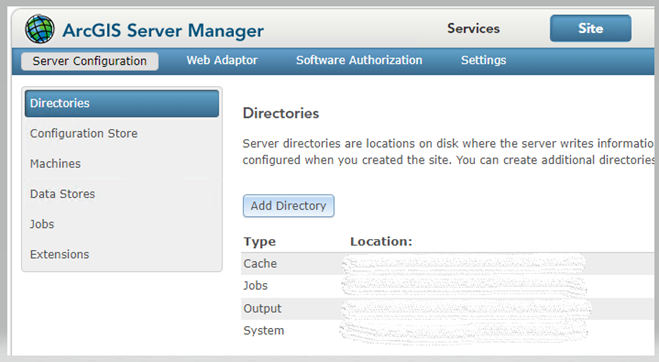Select the Cache directory row
The height and width of the screenshot is (362, 659).
point(448,264)
